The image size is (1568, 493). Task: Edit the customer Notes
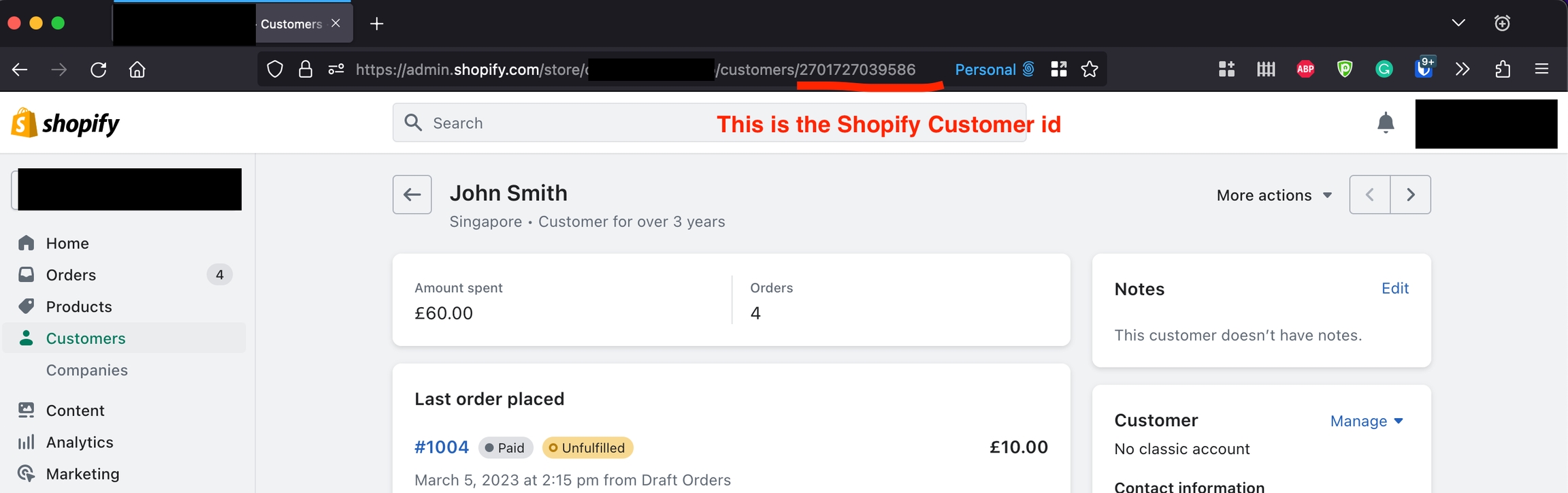(1394, 289)
